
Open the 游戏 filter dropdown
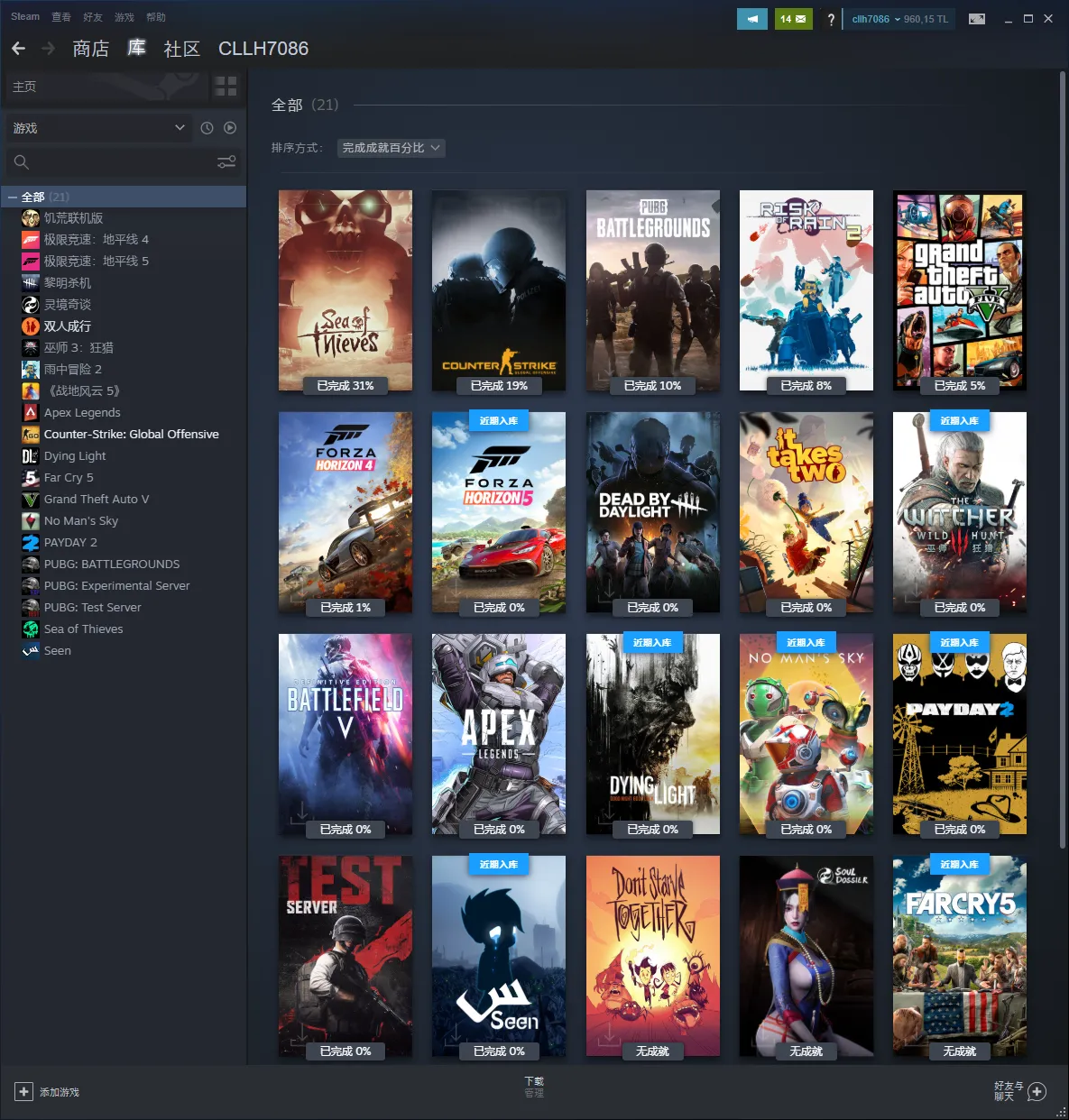(x=99, y=128)
